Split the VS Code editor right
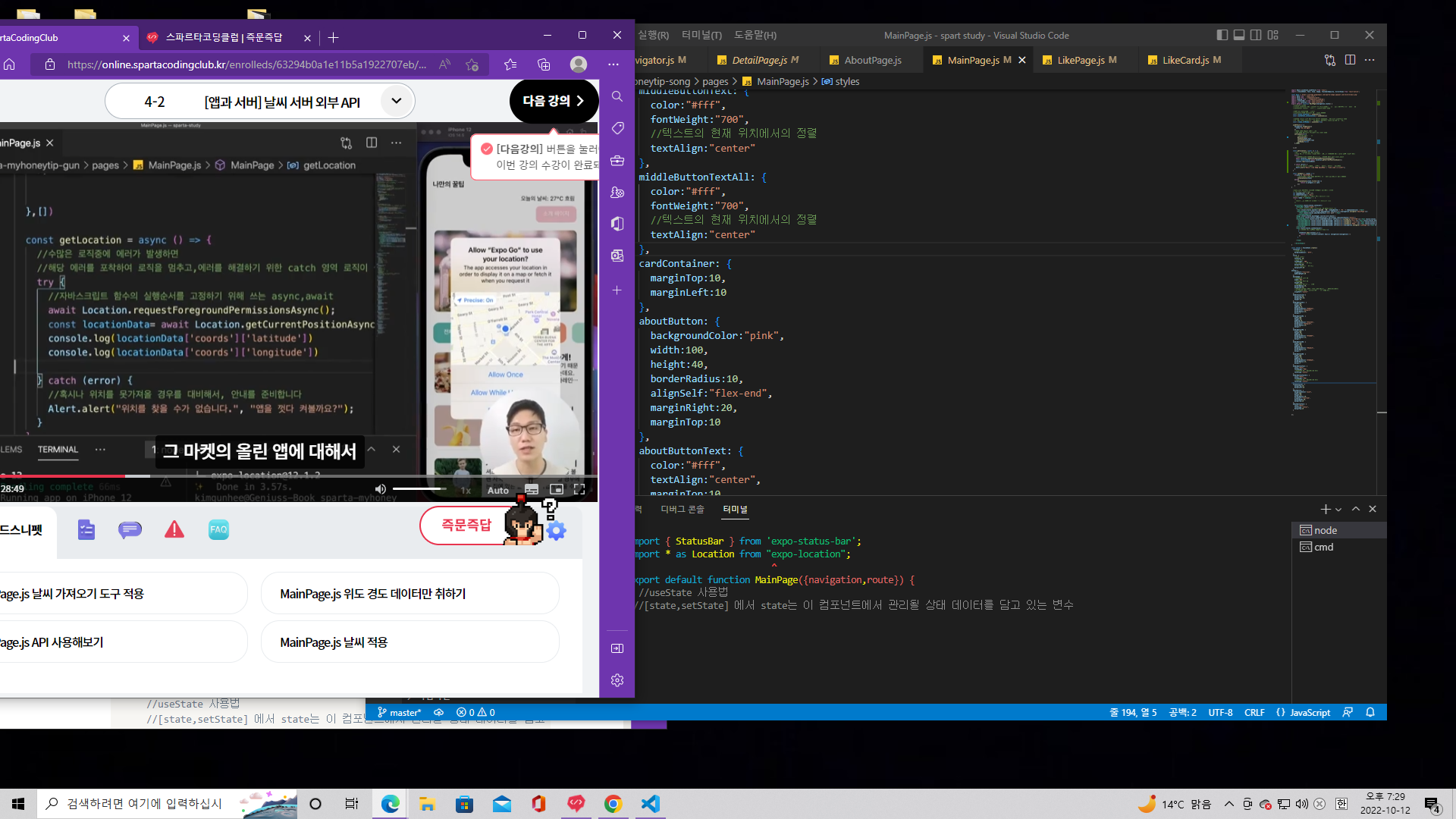 (x=1351, y=60)
